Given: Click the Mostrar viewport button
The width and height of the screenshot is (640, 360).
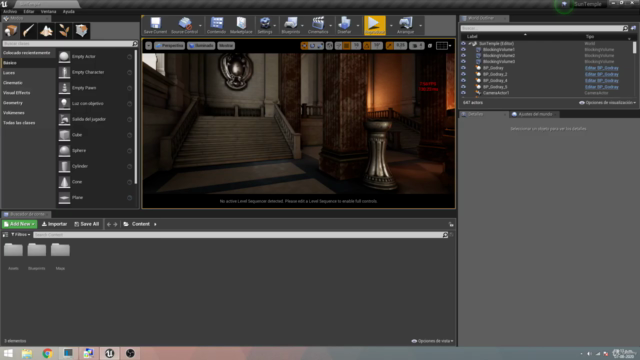Looking at the screenshot, I should coord(226,46).
